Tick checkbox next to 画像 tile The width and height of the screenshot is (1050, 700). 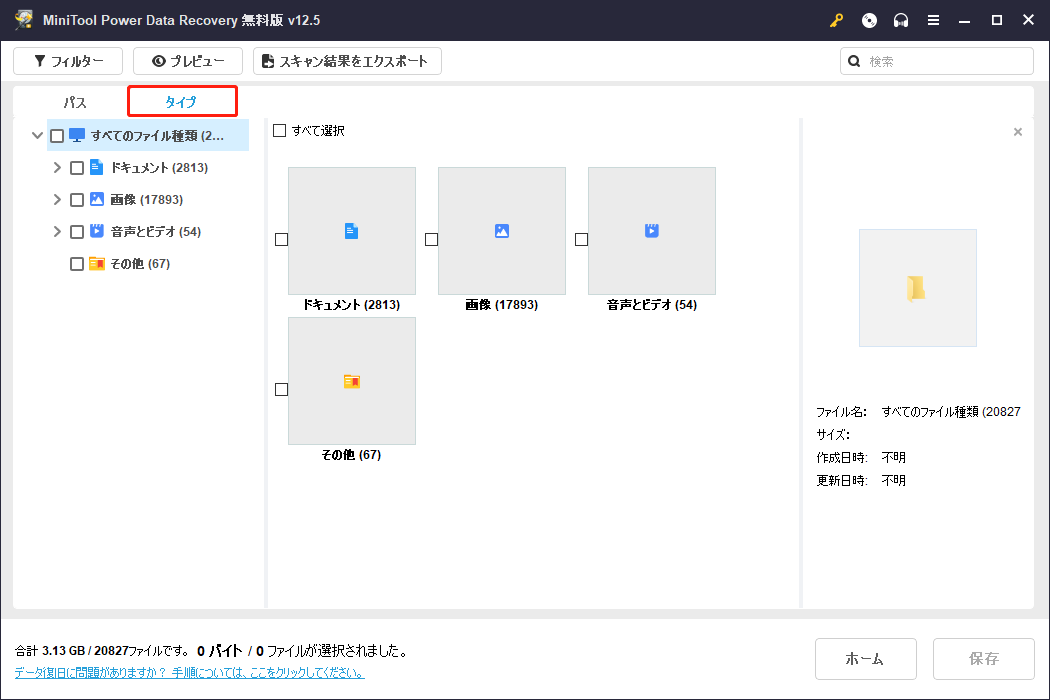[x=431, y=239]
